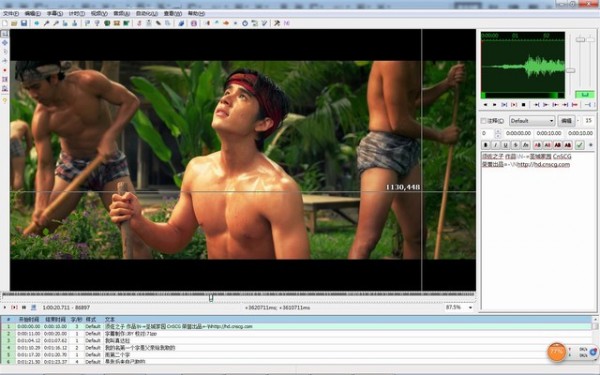Screen dimensions: 600x375
Task: Toggle green link-sliders button in audio panel
Action: [x=585, y=94]
